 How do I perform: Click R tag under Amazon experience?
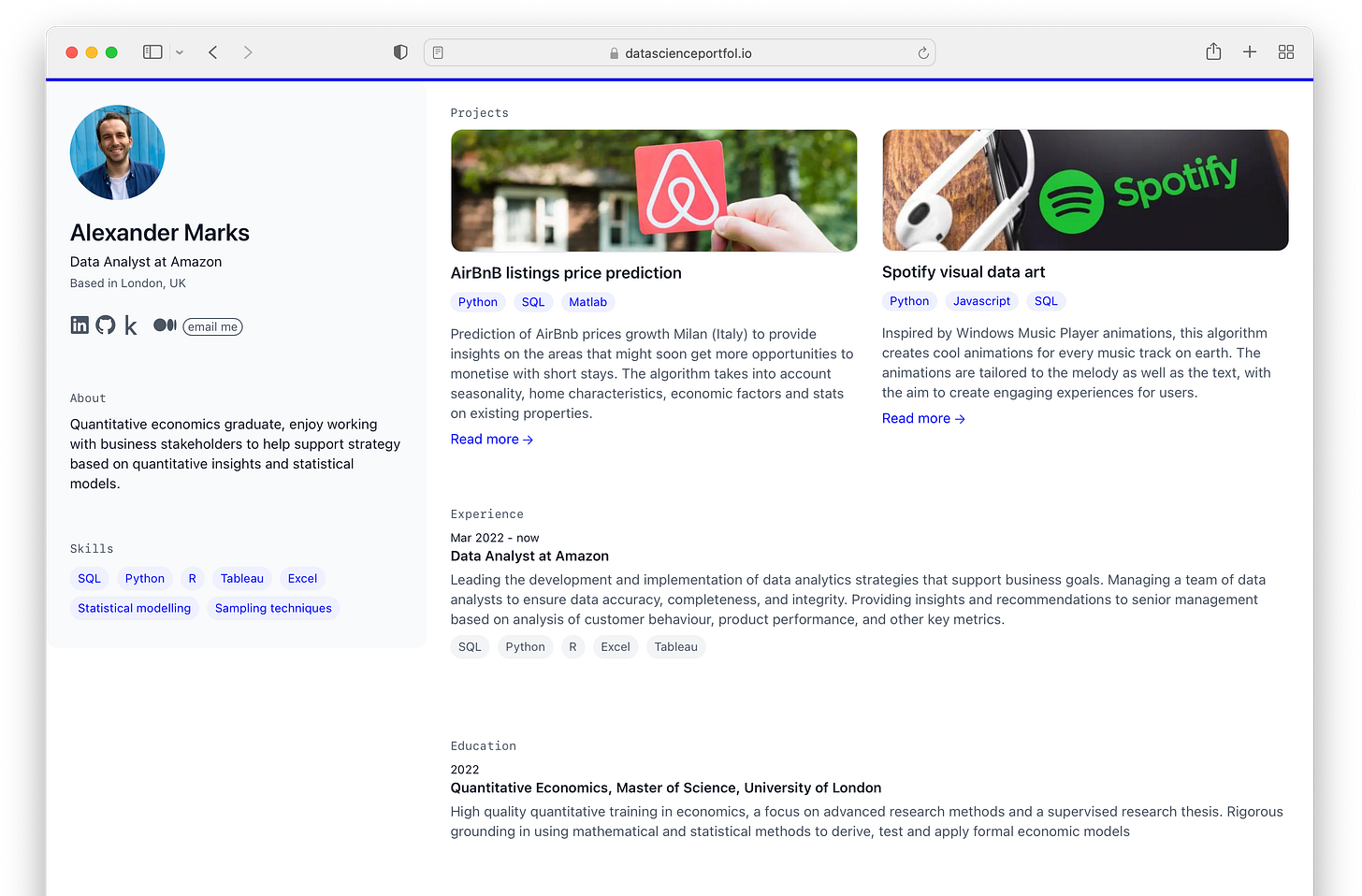point(573,647)
